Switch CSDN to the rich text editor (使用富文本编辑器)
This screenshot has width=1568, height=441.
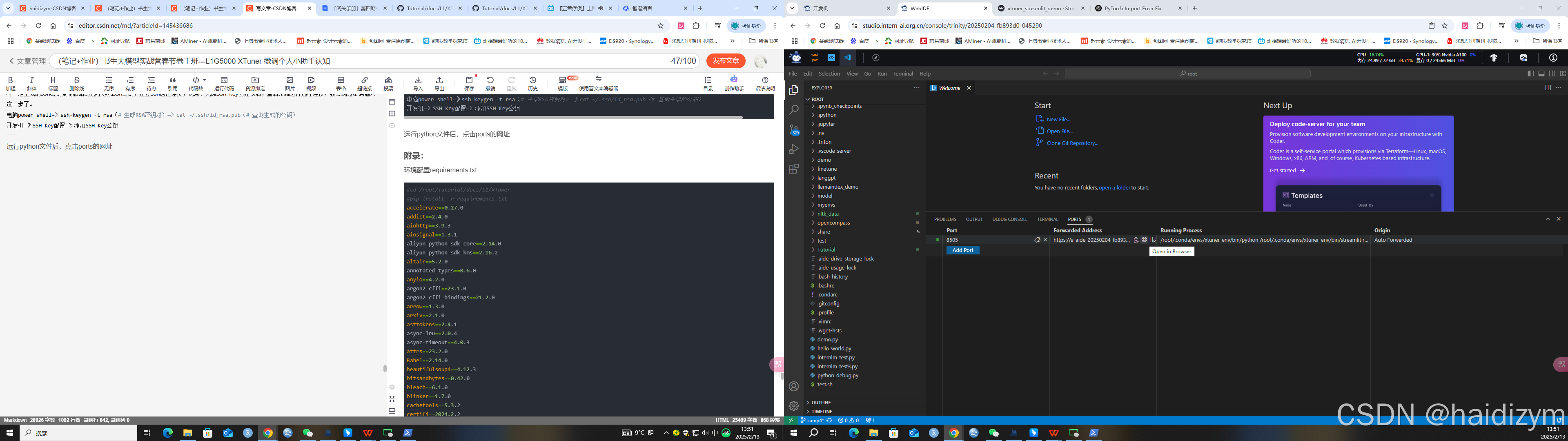598,83
